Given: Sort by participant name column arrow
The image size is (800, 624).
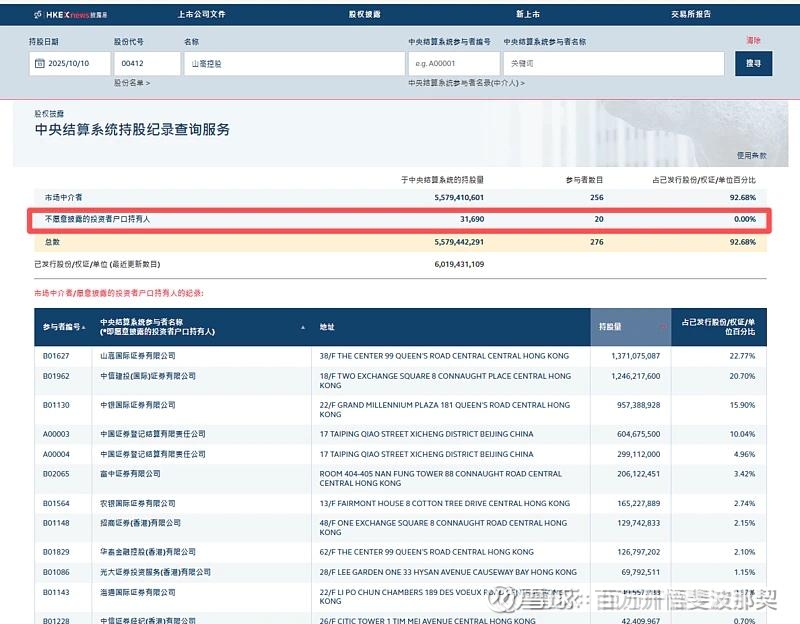Looking at the screenshot, I should click(x=303, y=327).
